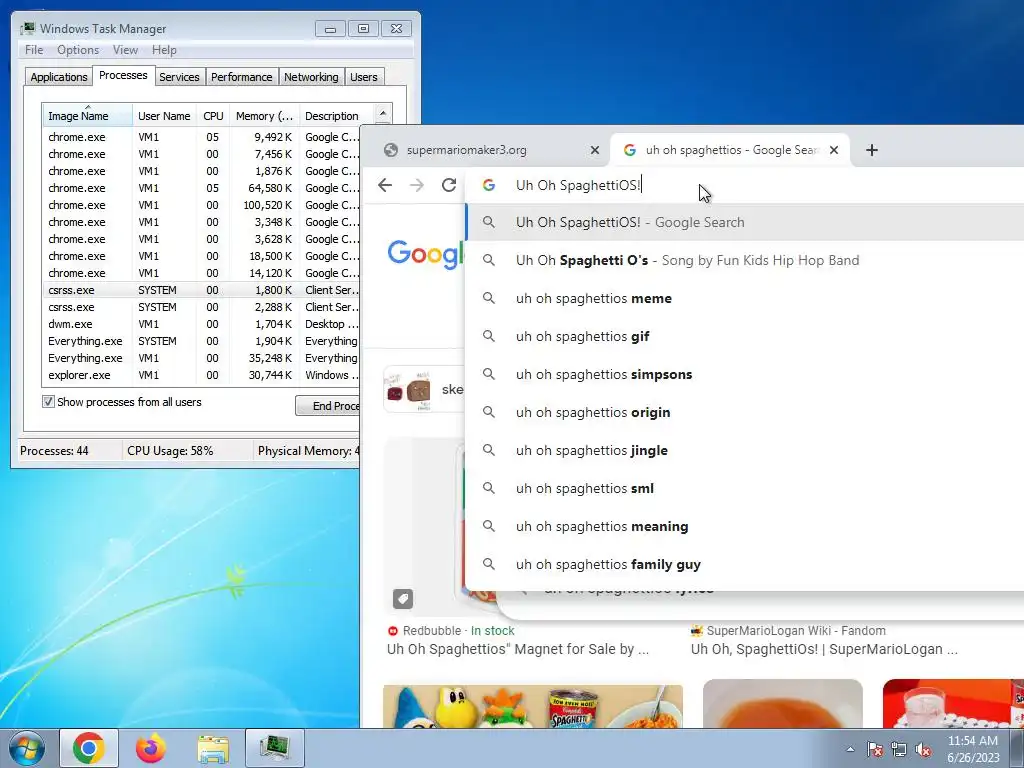Image resolution: width=1024 pixels, height=768 pixels.
Task: Sort processes by Memory column
Action: click(264, 116)
